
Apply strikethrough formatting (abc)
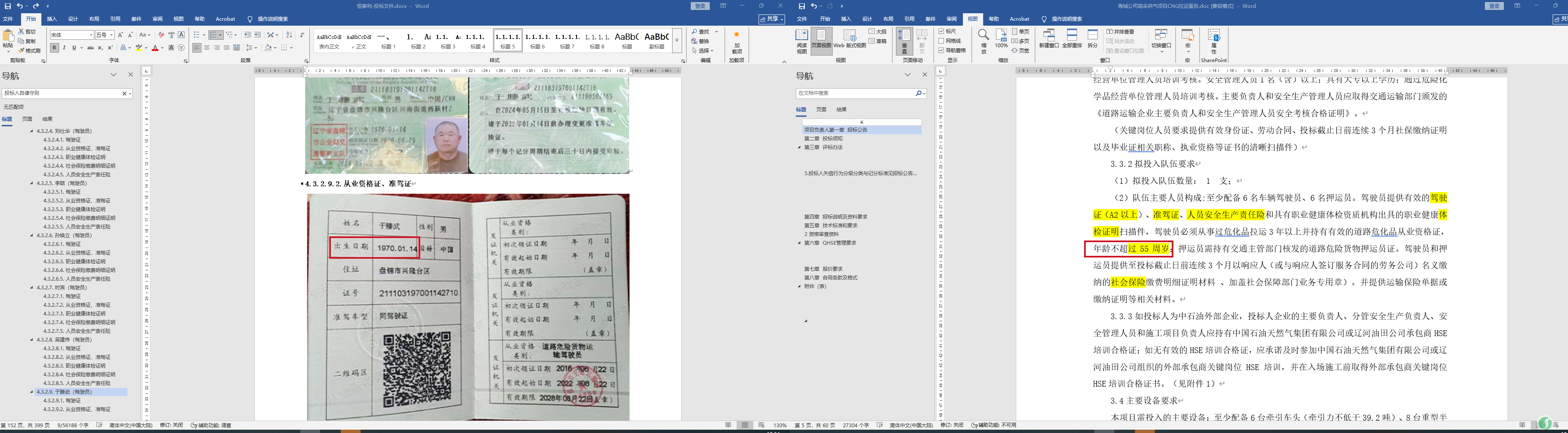tap(91, 48)
